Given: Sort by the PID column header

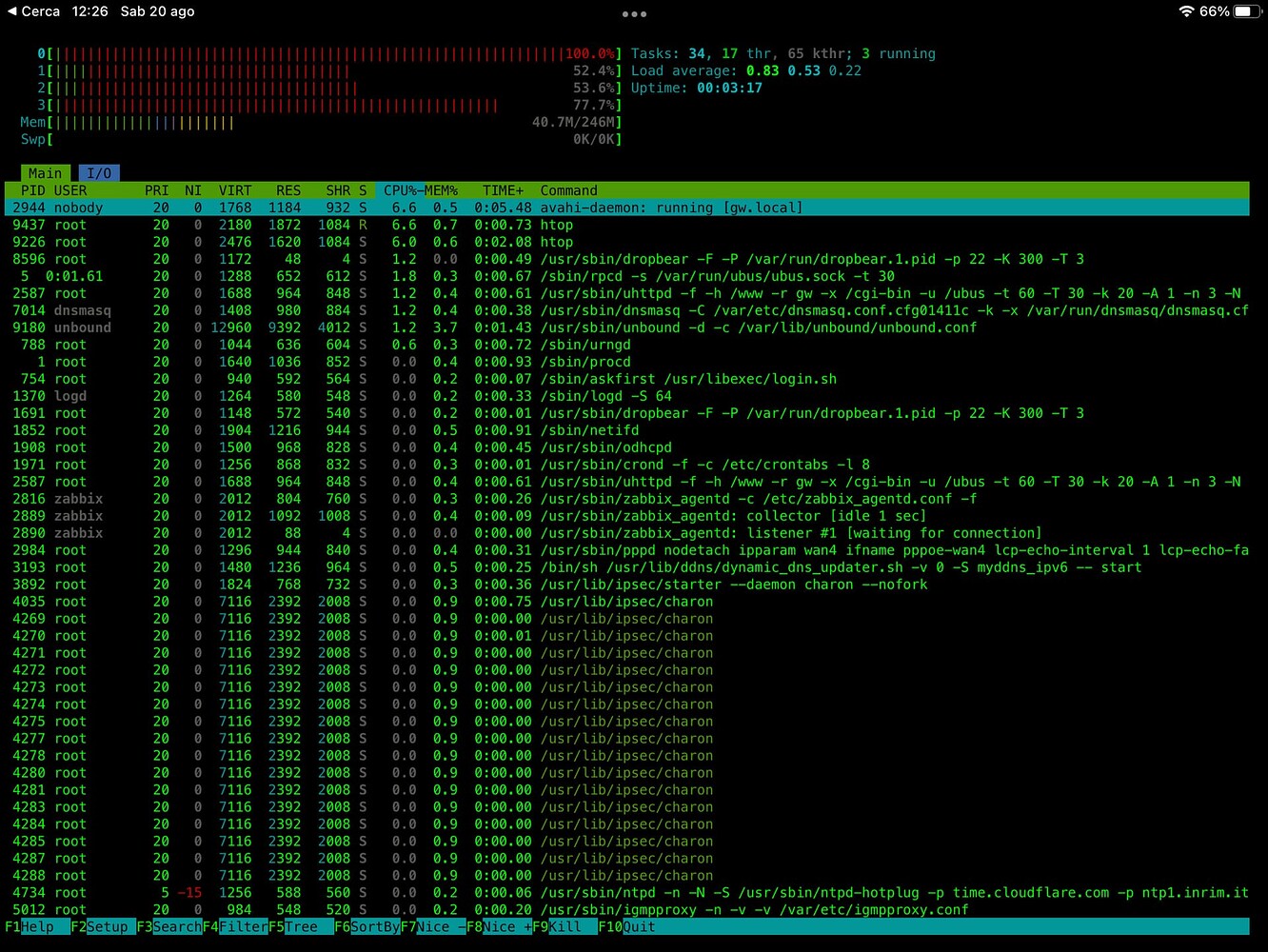Looking at the screenshot, I should (32, 189).
